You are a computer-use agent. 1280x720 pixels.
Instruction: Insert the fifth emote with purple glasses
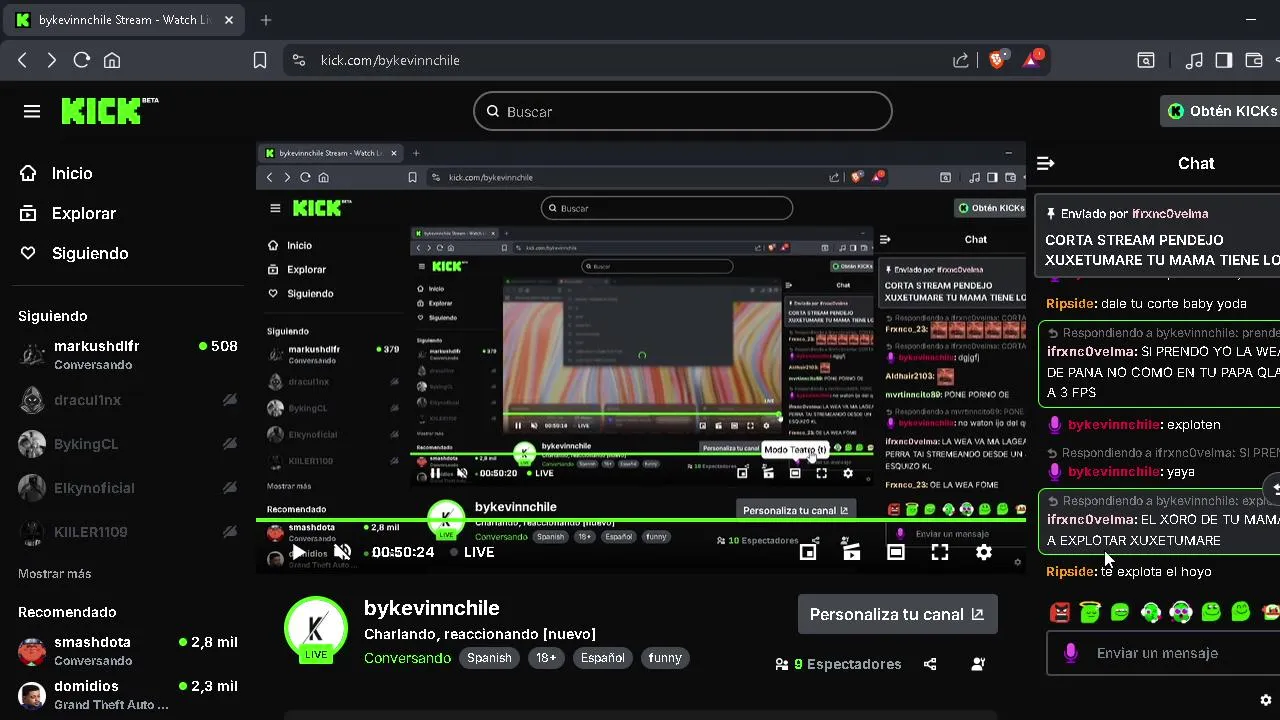click(1181, 612)
